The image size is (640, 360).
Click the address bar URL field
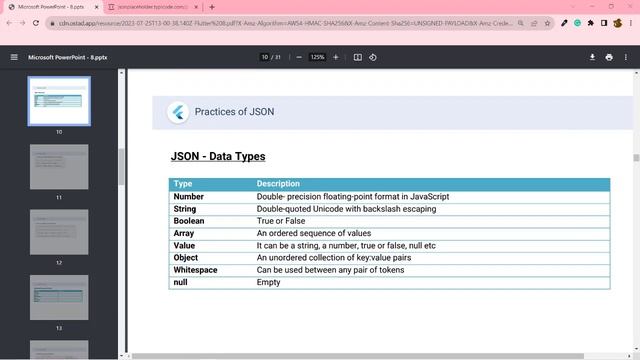pyautogui.click(x=286, y=23)
